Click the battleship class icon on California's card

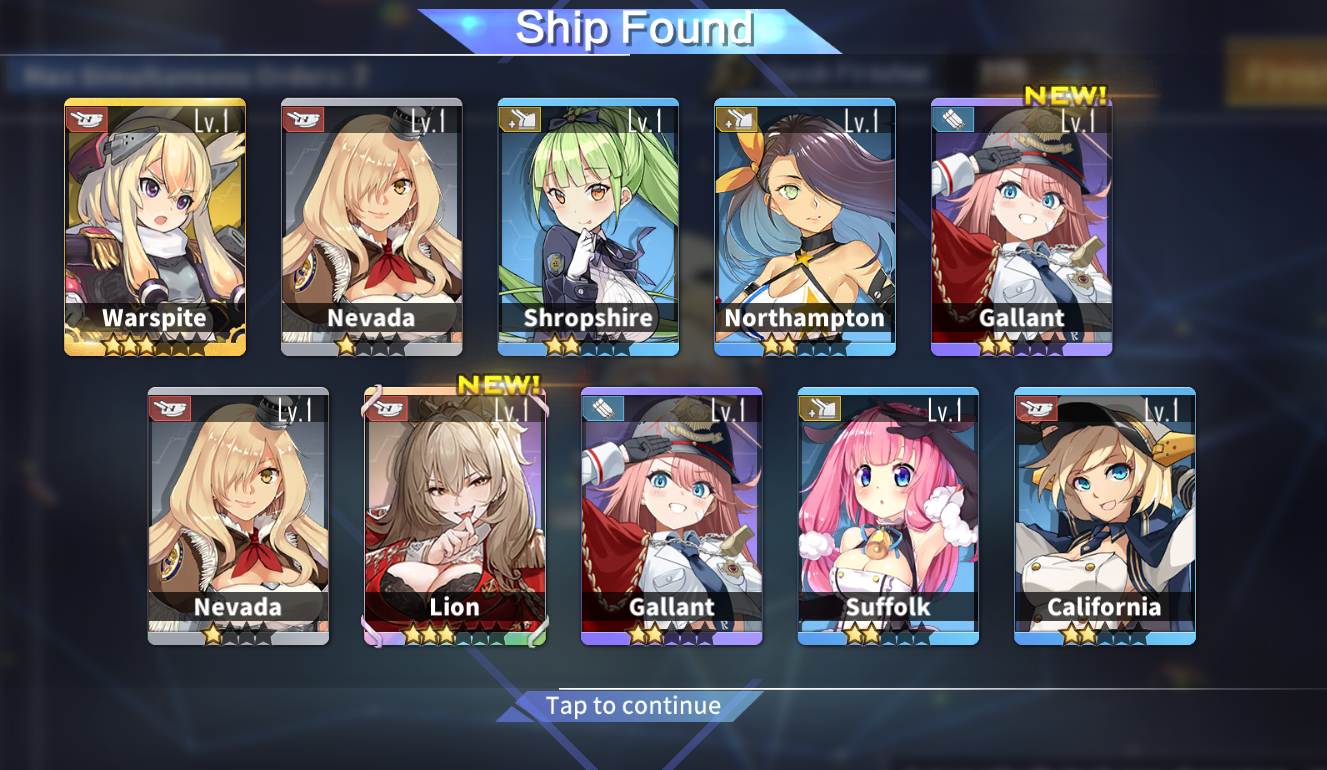1037,408
